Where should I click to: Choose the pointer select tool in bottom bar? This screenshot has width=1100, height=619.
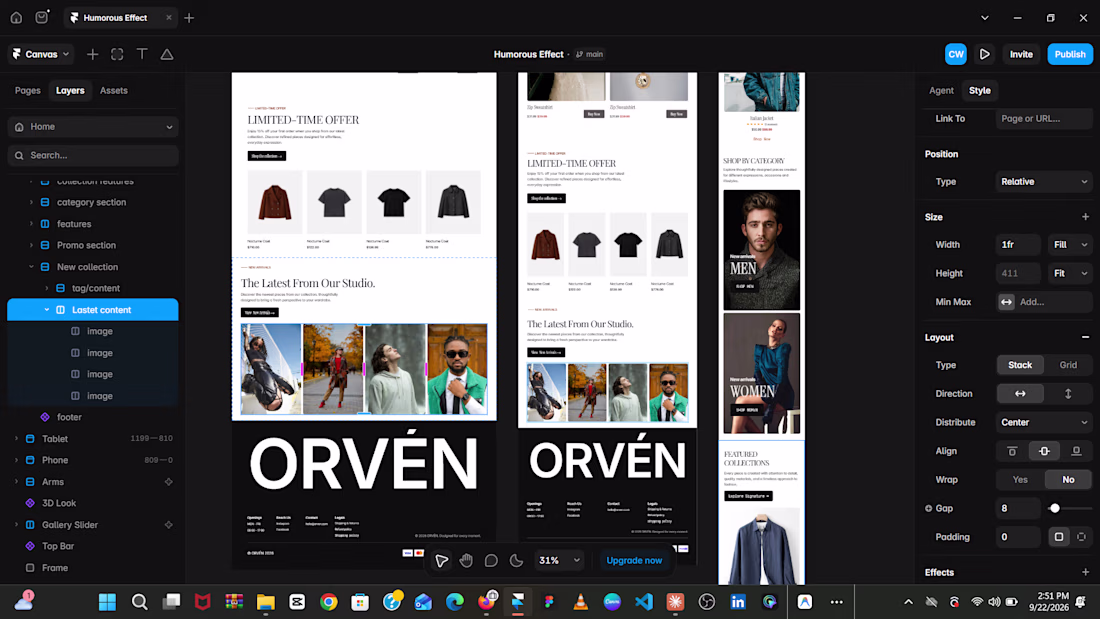[441, 560]
